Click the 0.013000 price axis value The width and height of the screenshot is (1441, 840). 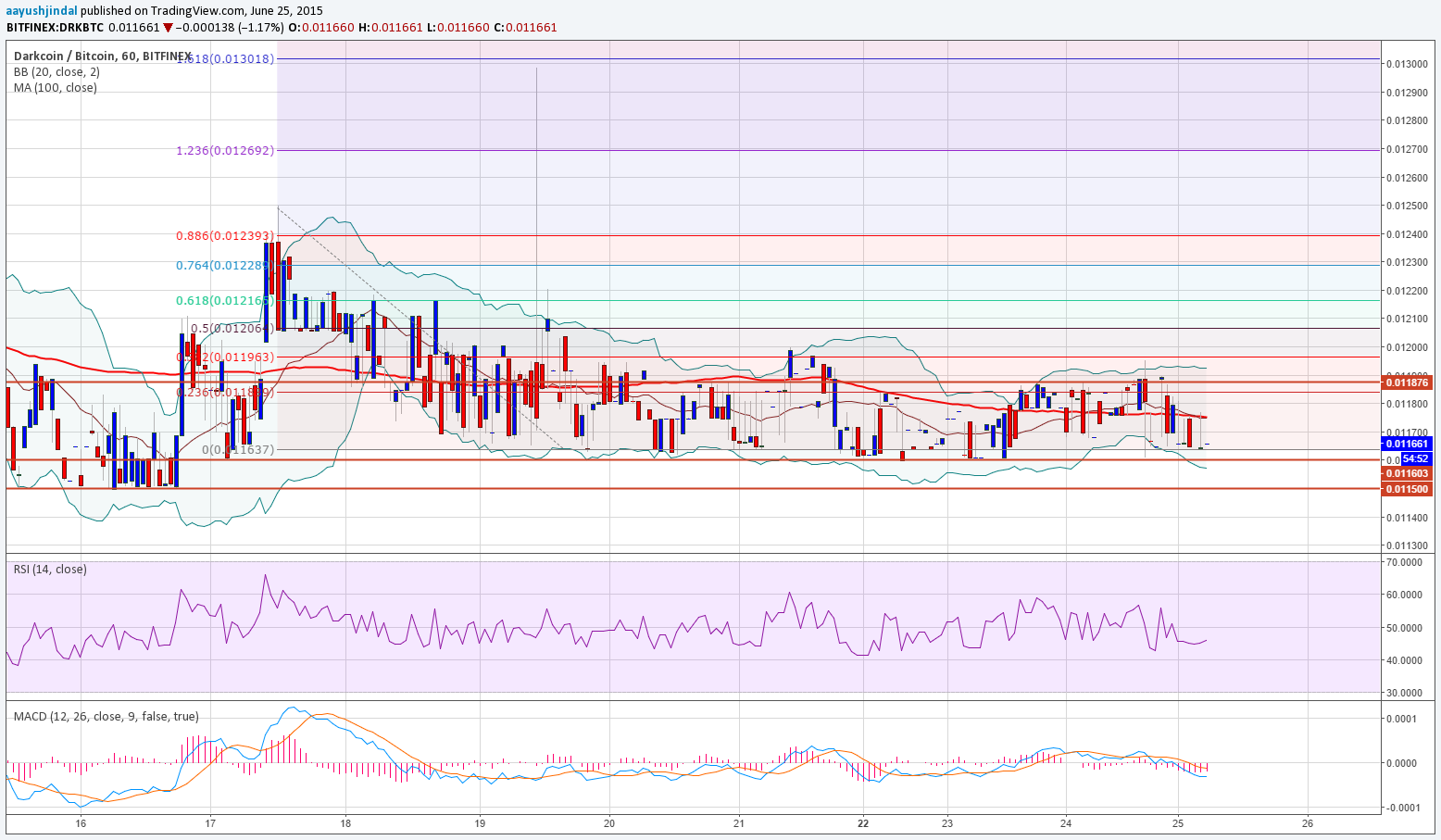(1407, 63)
